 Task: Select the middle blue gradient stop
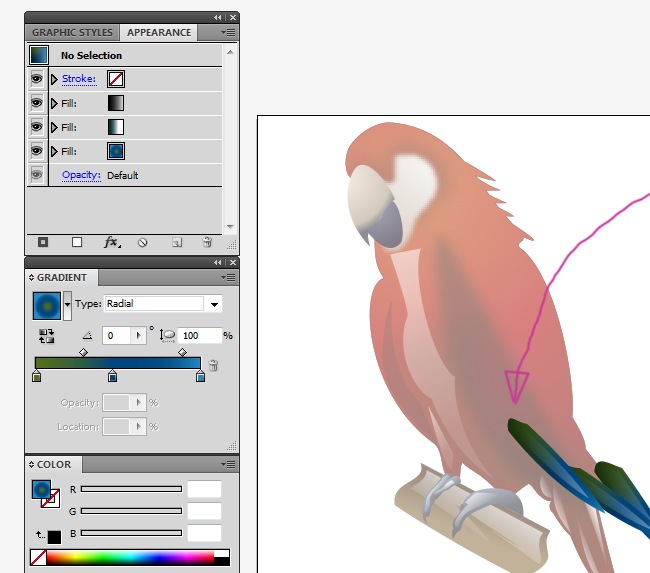[x=113, y=376]
